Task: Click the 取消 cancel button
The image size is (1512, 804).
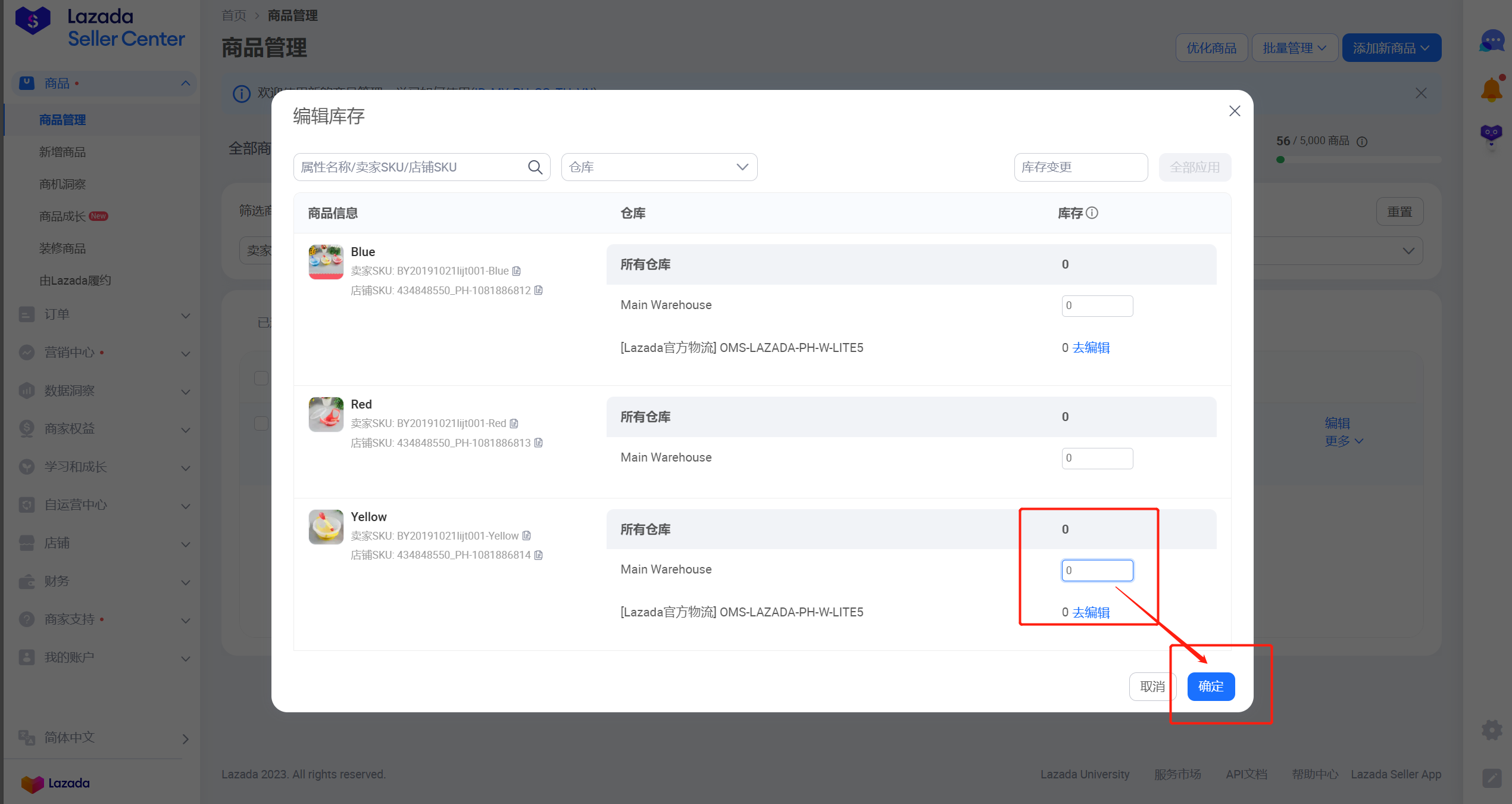Action: pos(1152,686)
